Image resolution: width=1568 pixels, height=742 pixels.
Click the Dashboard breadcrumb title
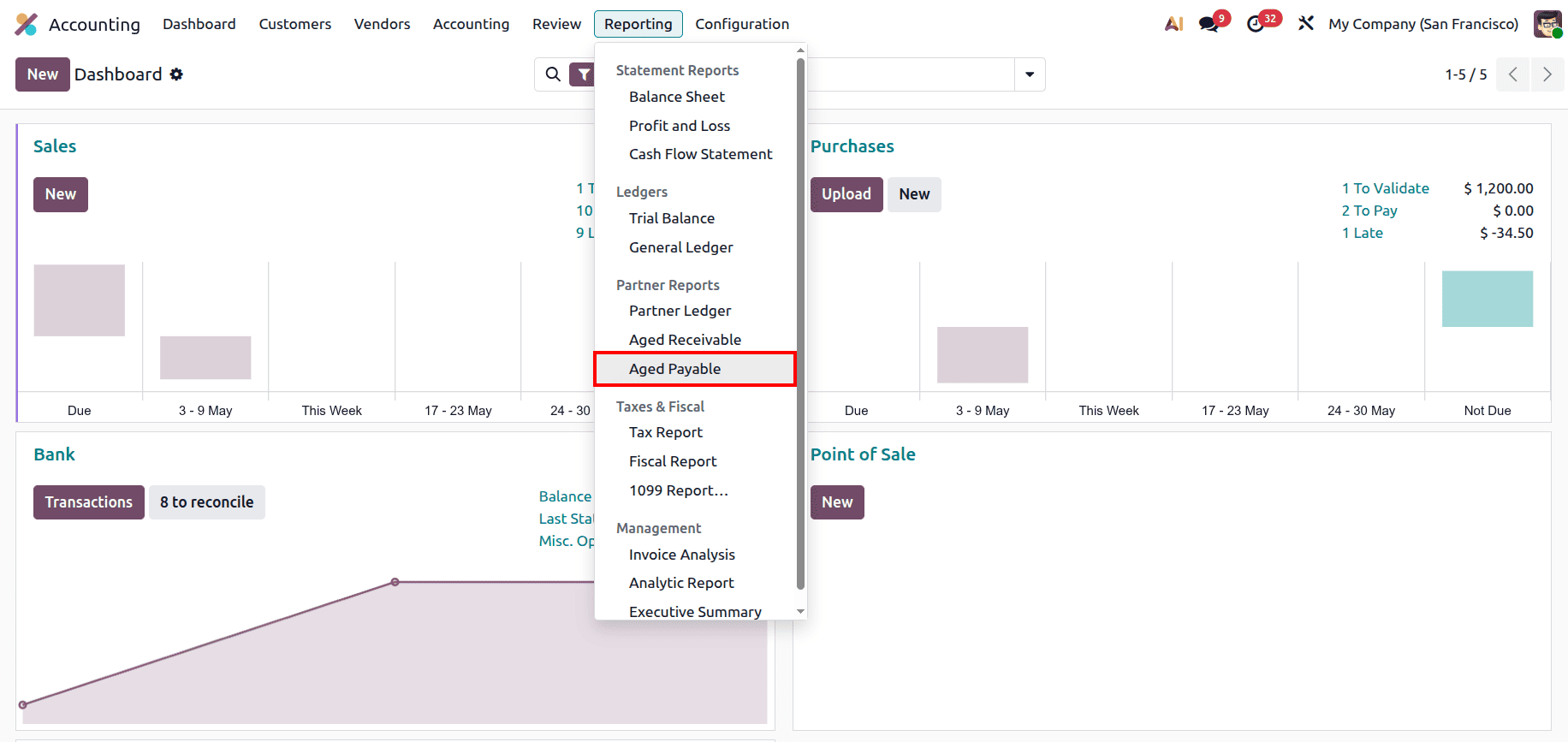pyautogui.click(x=118, y=74)
